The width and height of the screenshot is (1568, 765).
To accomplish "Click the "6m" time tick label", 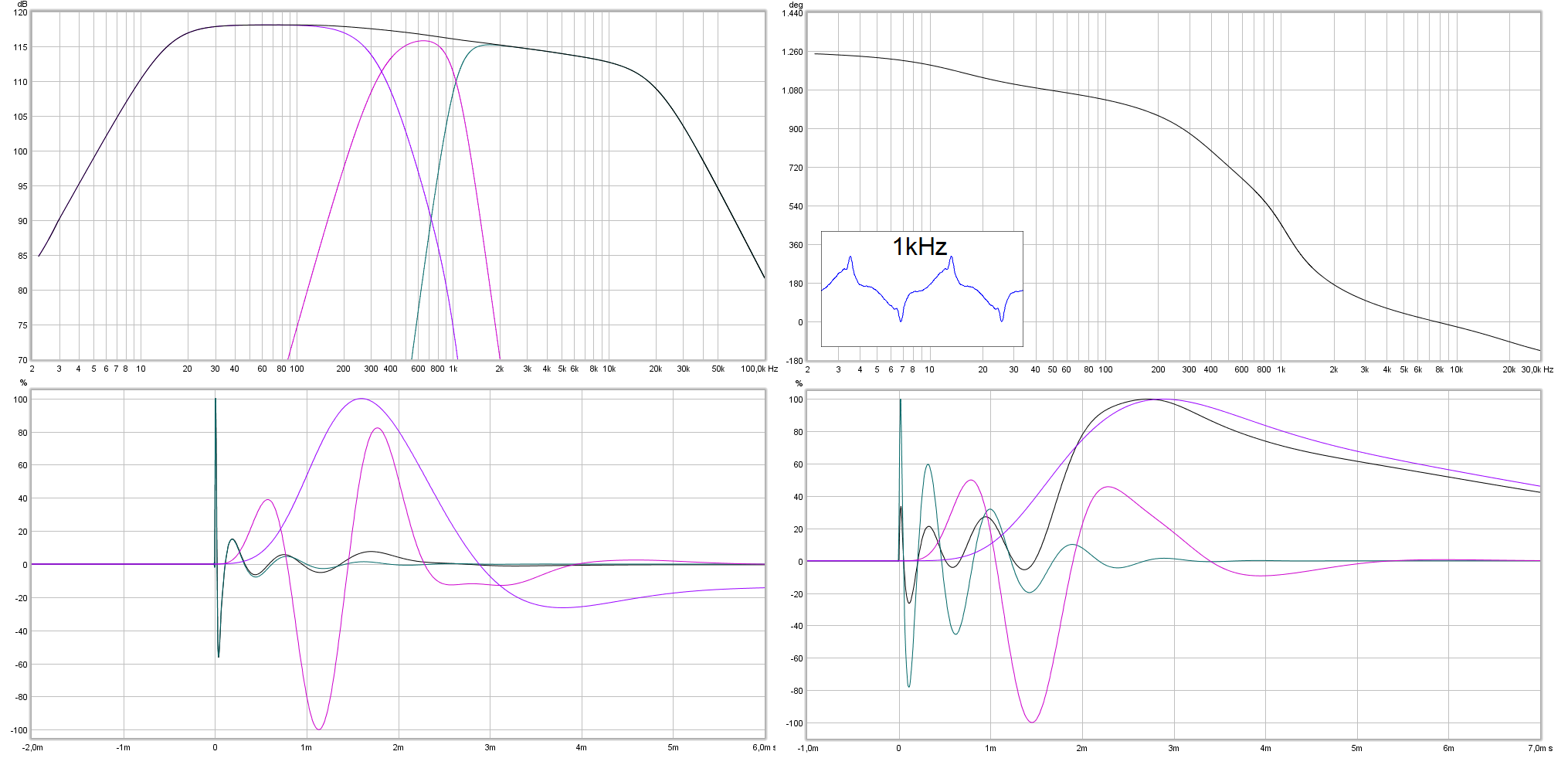I will [x=1448, y=748].
